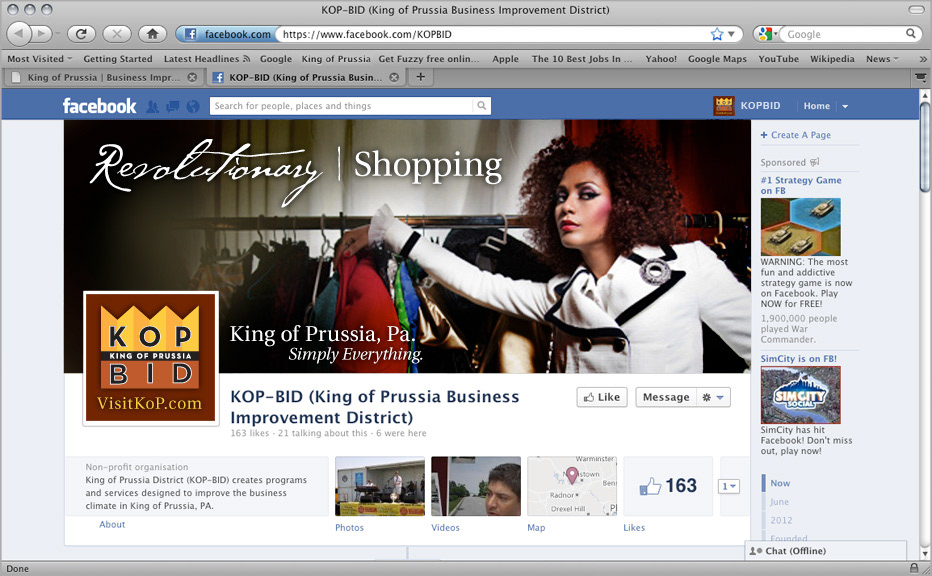This screenshot has width=932, height=576.
Task: Go to the browser home page icon
Action: (152, 34)
